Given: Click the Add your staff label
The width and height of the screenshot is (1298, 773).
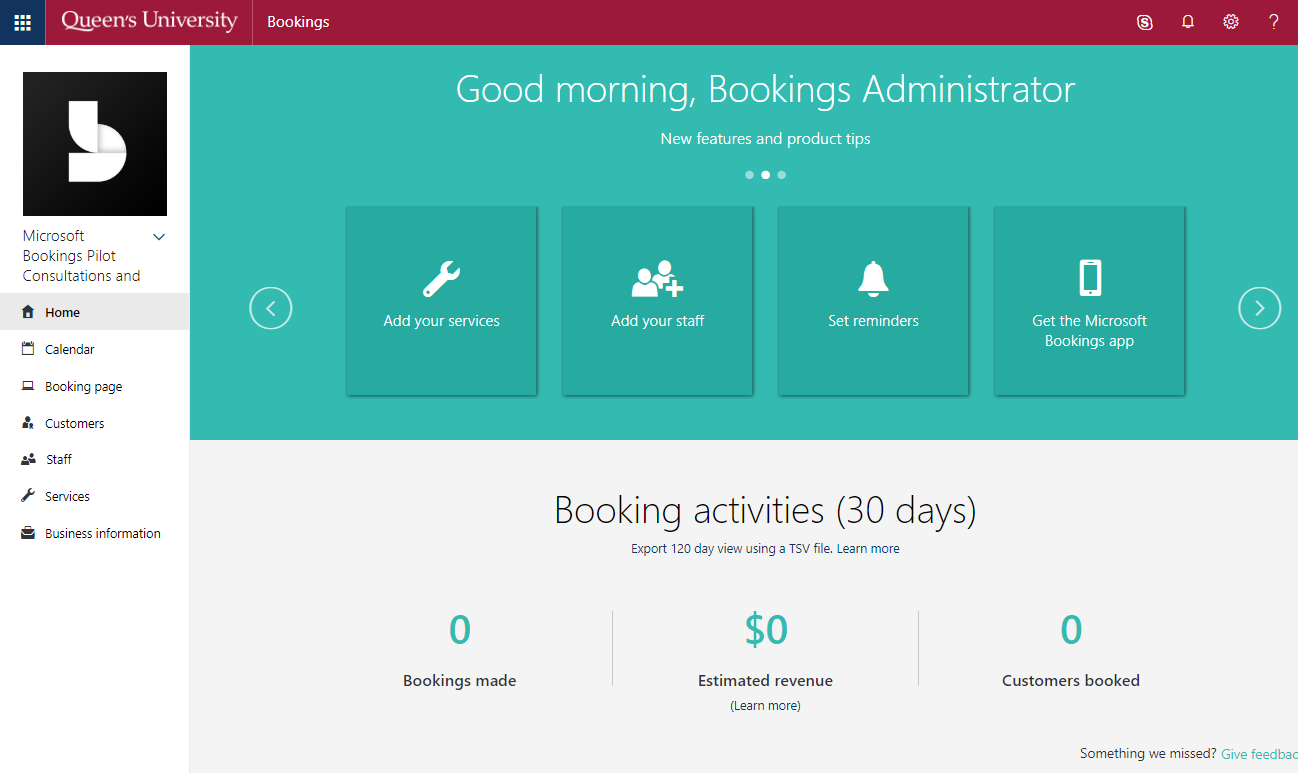Looking at the screenshot, I should 657,321.
